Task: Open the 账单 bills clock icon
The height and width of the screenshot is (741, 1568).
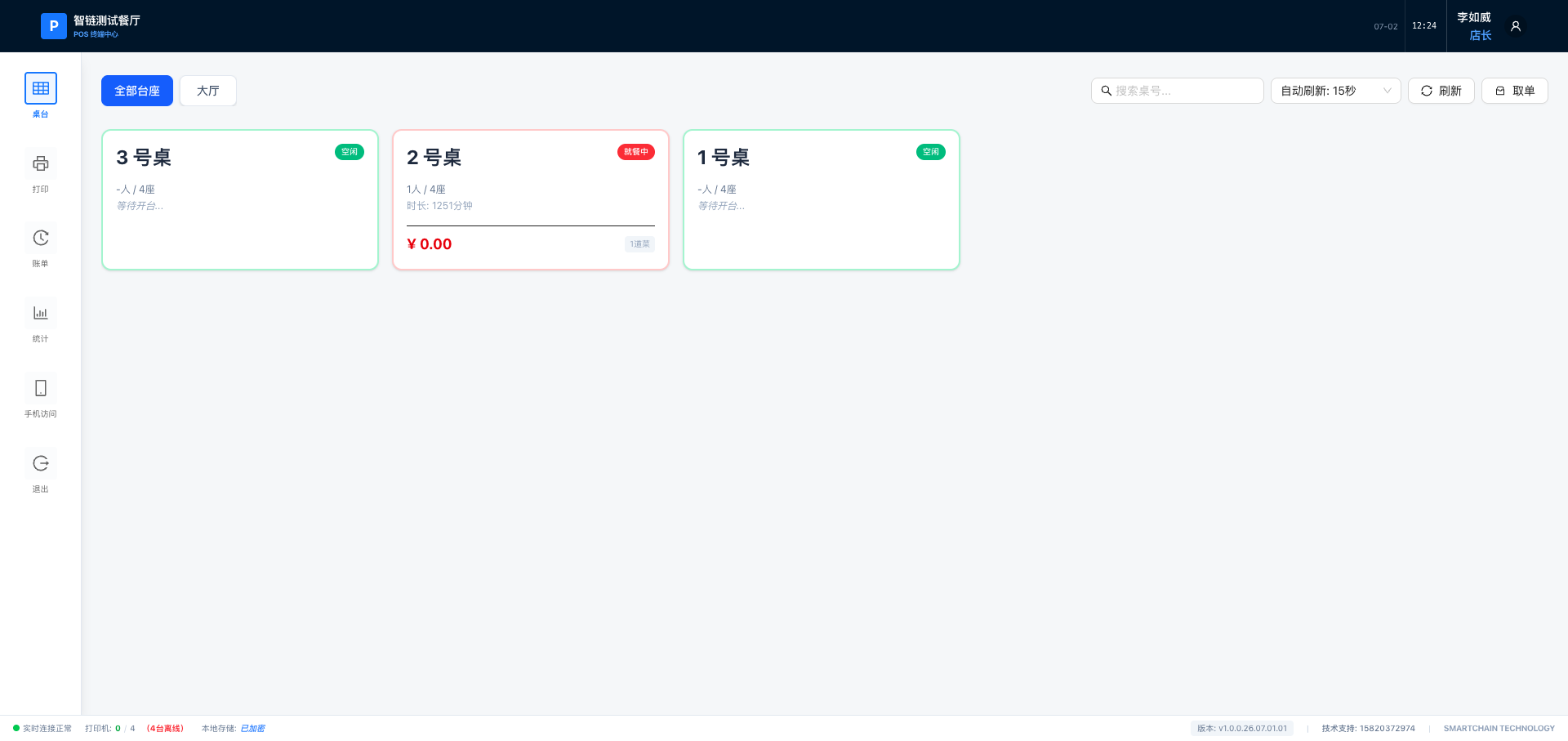Action: [x=40, y=238]
